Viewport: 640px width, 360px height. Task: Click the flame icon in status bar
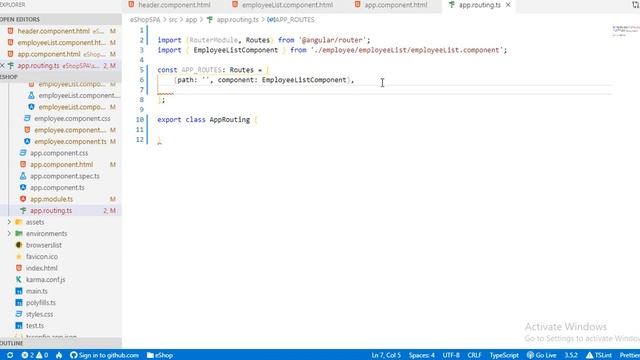pyautogui.click(x=59, y=355)
